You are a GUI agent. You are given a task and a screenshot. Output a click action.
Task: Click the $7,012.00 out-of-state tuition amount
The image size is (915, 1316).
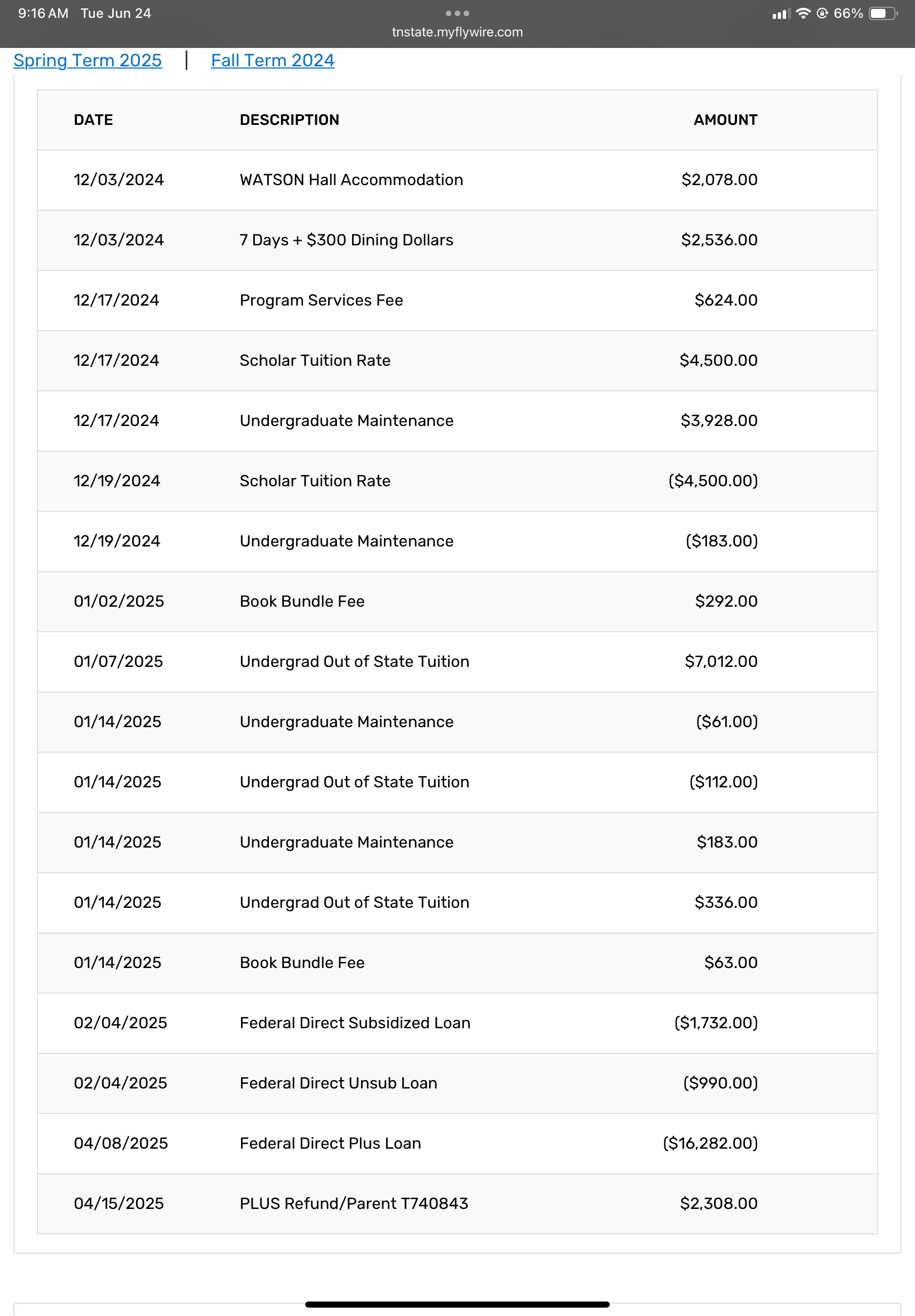(x=721, y=661)
